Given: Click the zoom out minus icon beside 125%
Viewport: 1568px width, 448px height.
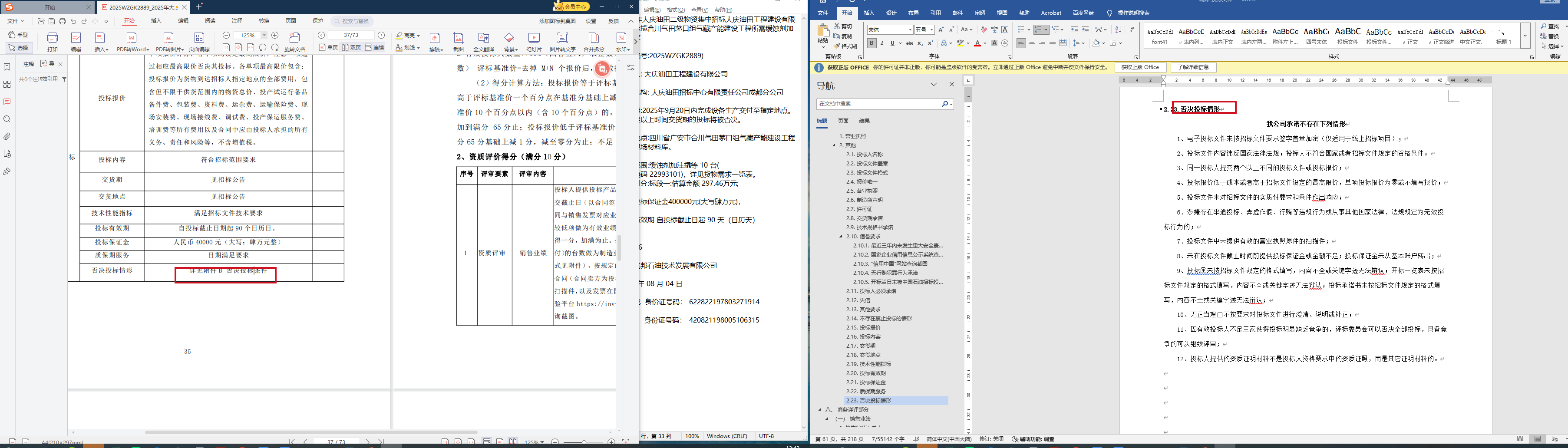Looking at the screenshot, I should 226,35.
